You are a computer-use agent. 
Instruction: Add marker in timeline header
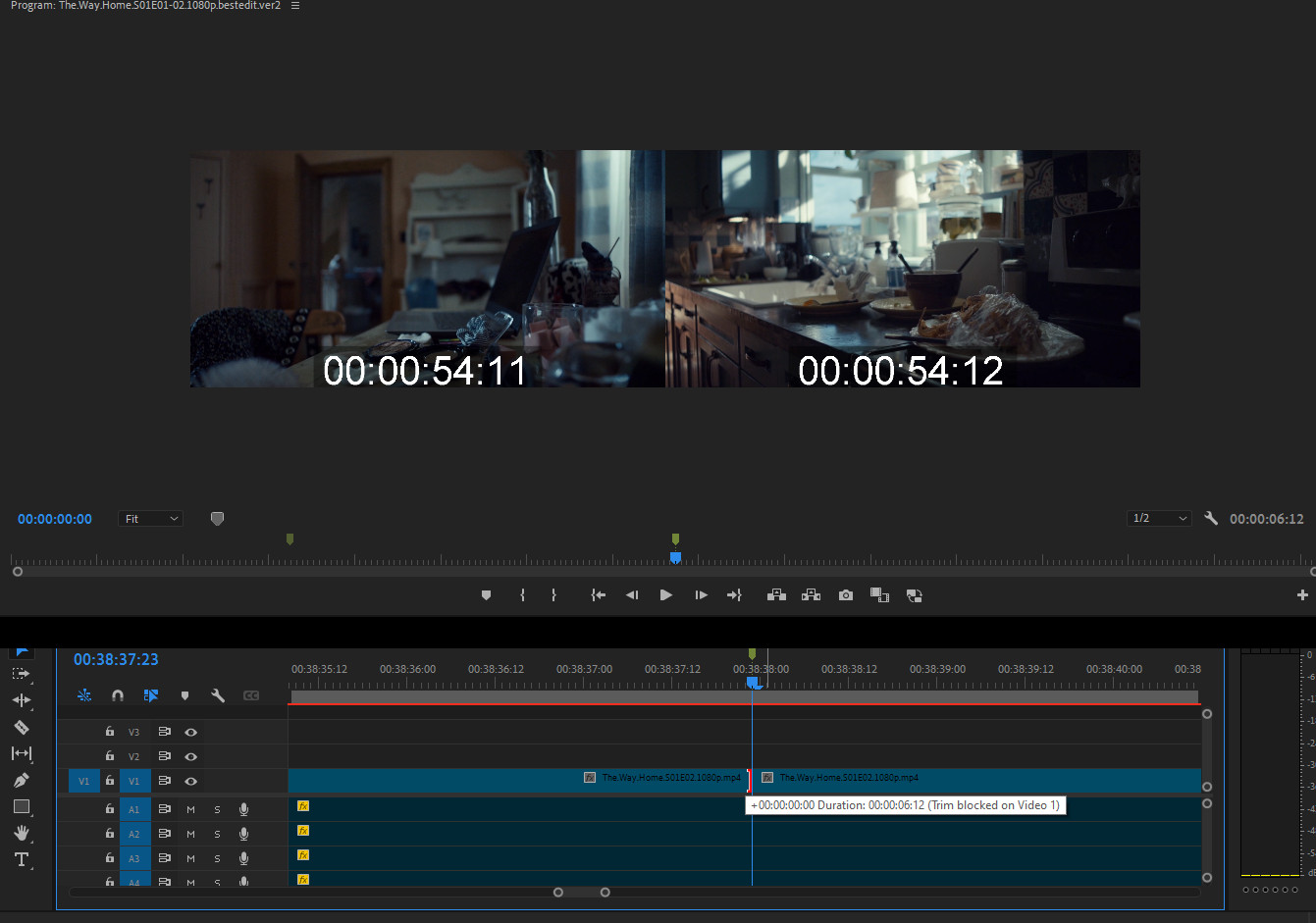184,695
